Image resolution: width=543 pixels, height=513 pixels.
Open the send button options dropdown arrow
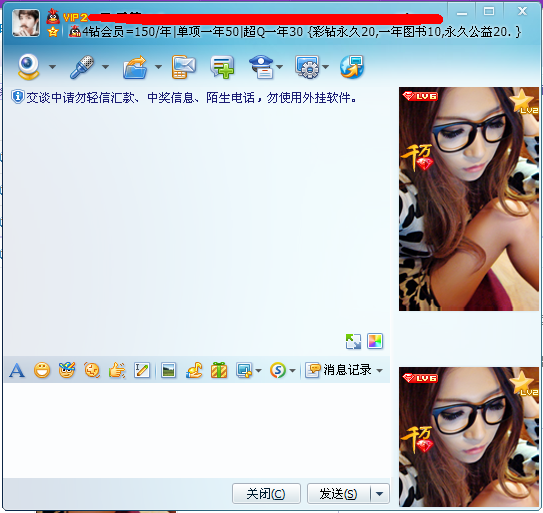(x=380, y=494)
